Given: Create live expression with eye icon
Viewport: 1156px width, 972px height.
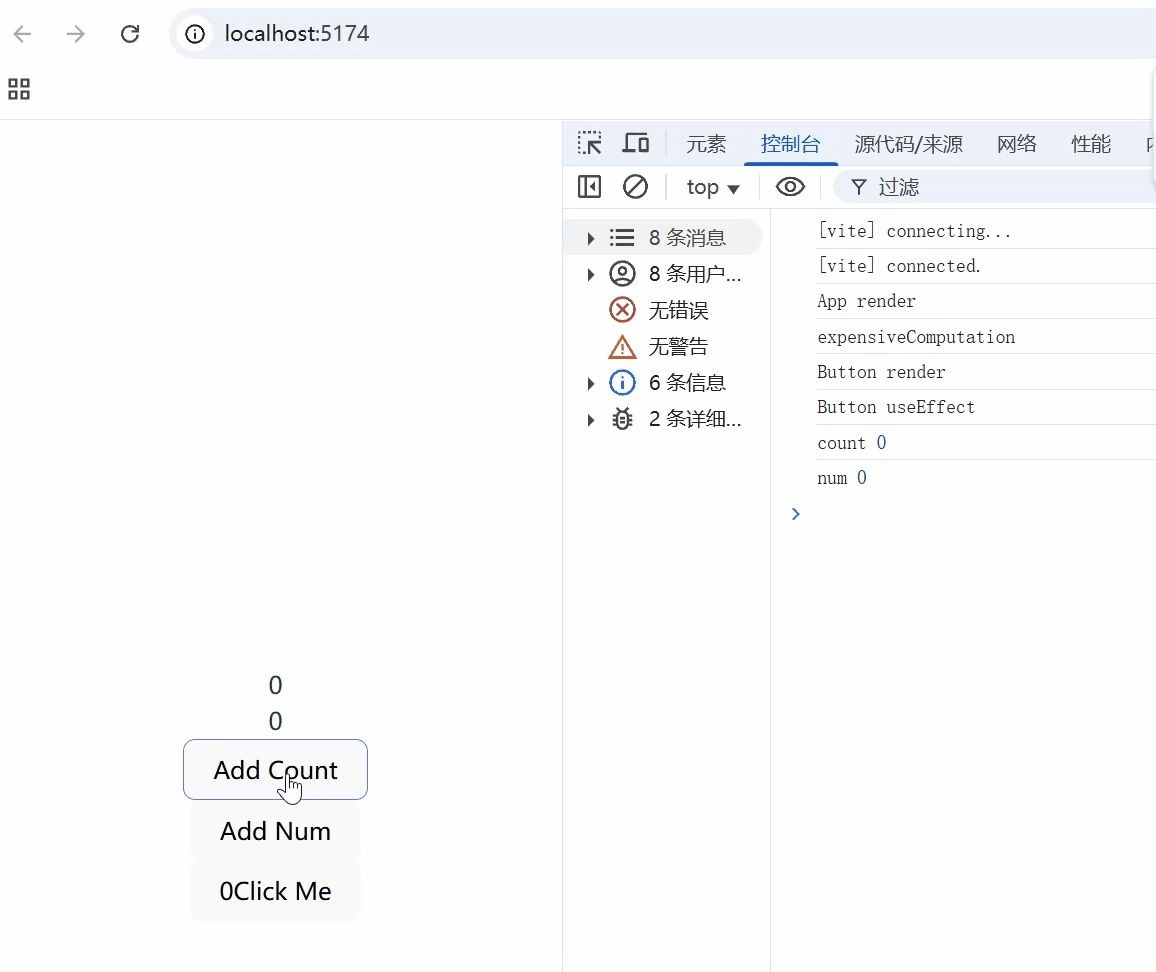Looking at the screenshot, I should click(790, 187).
